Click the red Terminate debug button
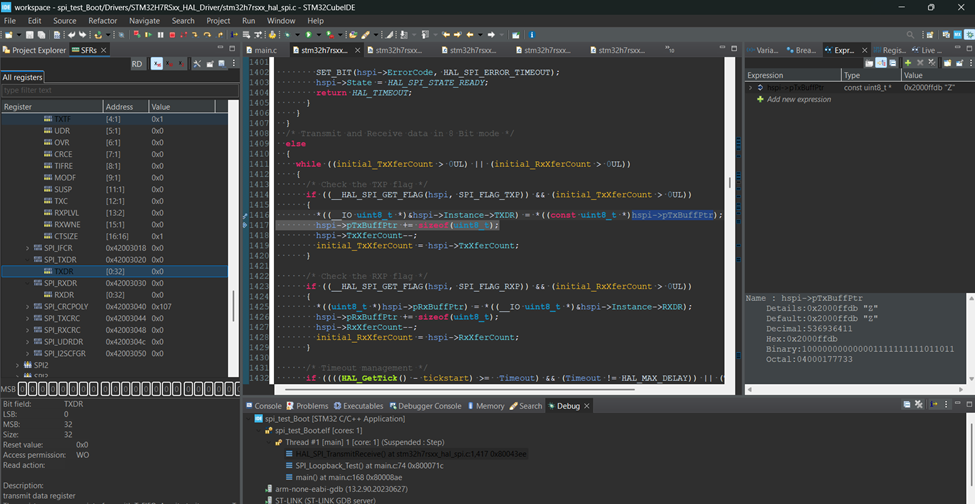The height and width of the screenshot is (504, 975). click(x=172, y=35)
